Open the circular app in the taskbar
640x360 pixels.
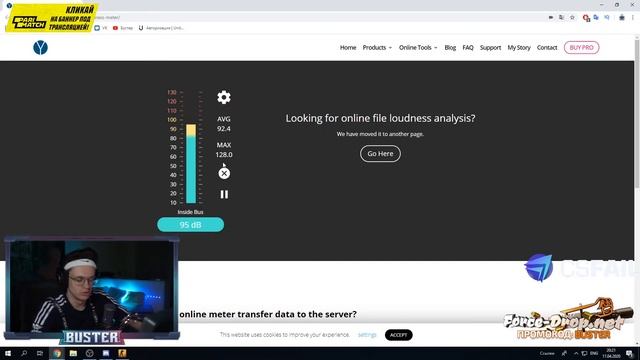[x=90, y=353]
